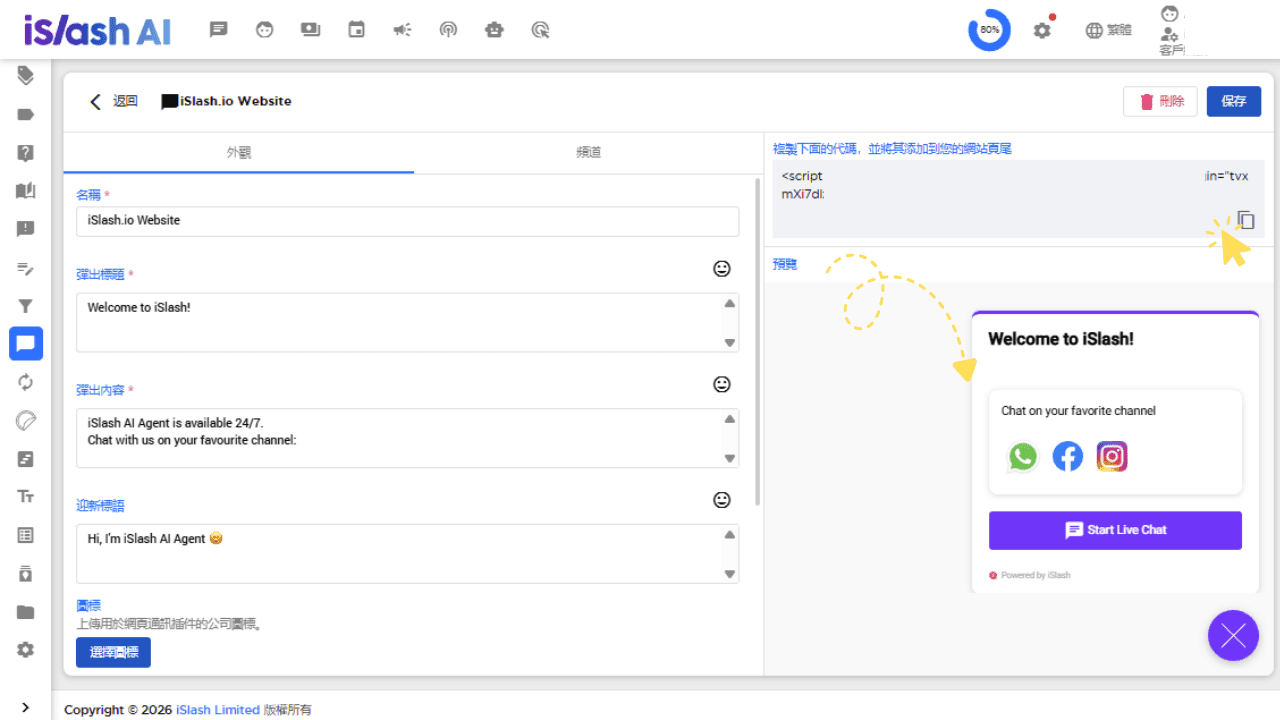Click the 保存 save button

[1234, 101]
